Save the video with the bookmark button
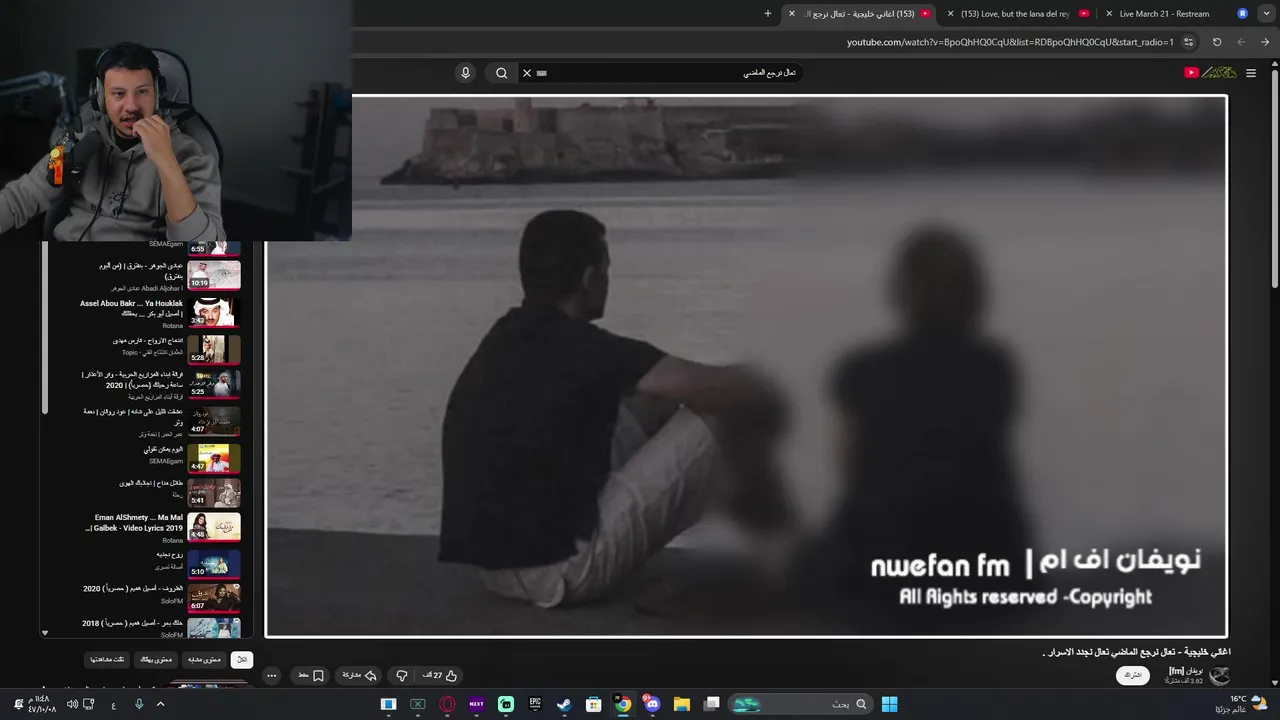This screenshot has width=1280, height=720. (311, 676)
